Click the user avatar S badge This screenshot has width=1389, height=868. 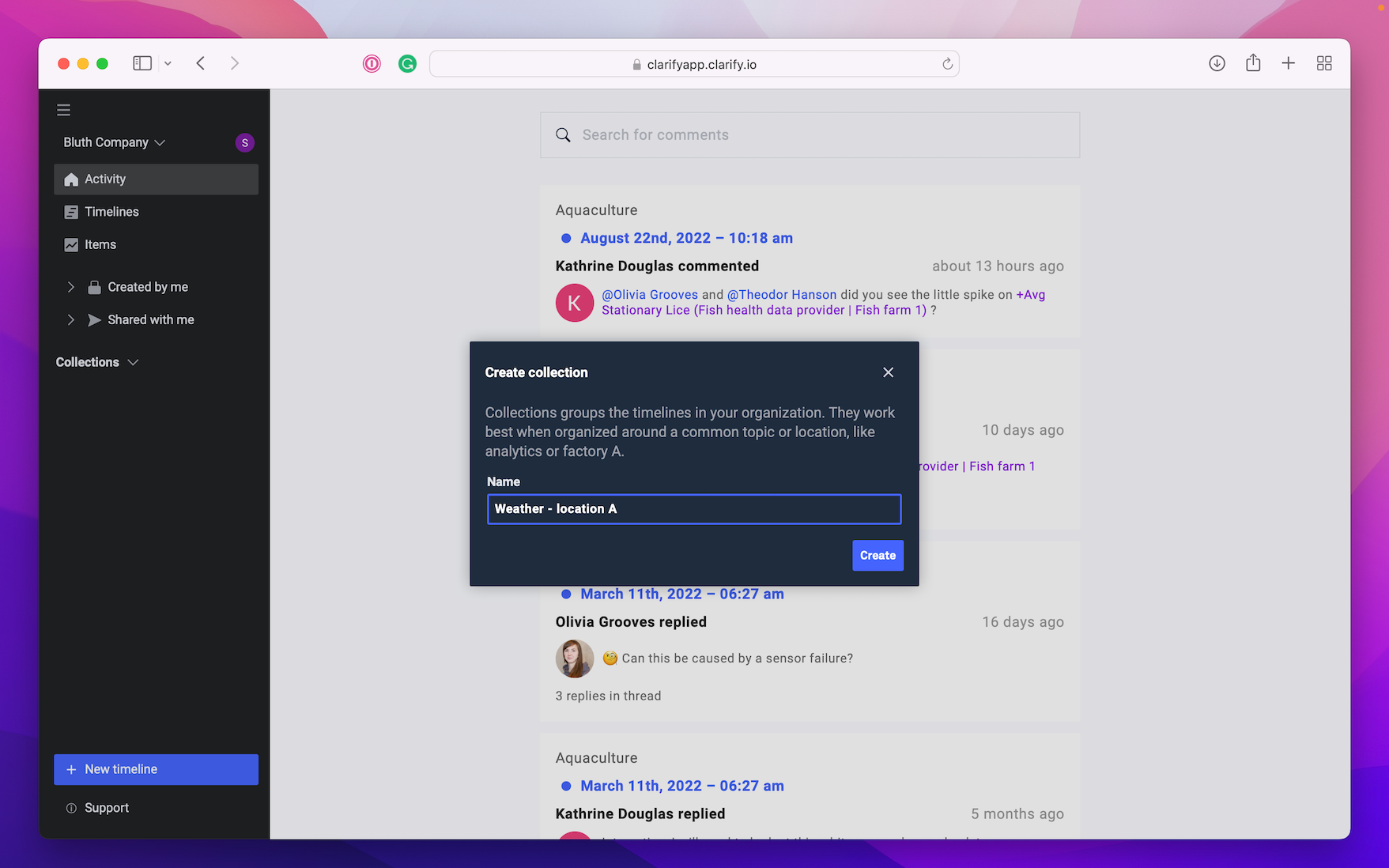point(244,142)
